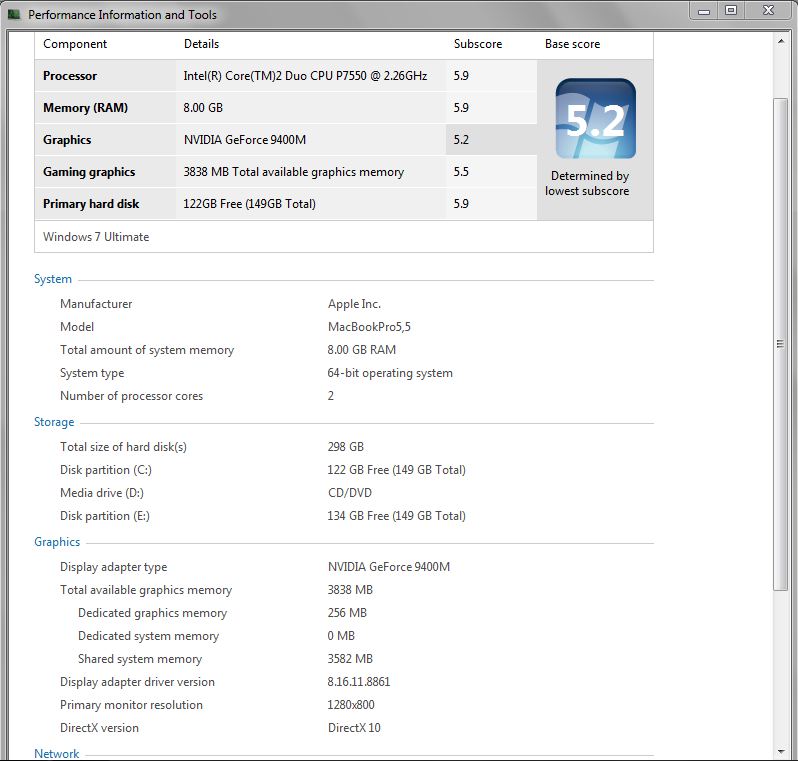Click the NVIDIA GeForce 9400M detail in table

(245, 140)
